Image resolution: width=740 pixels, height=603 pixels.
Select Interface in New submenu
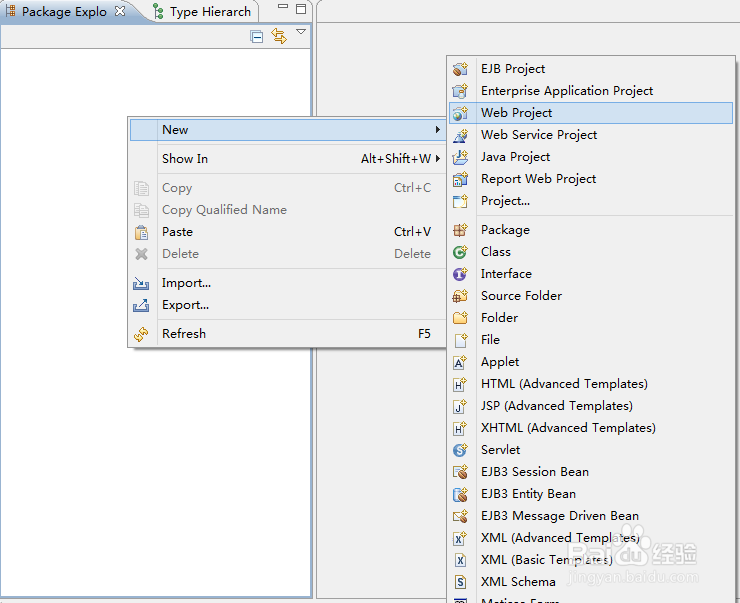coord(591,274)
